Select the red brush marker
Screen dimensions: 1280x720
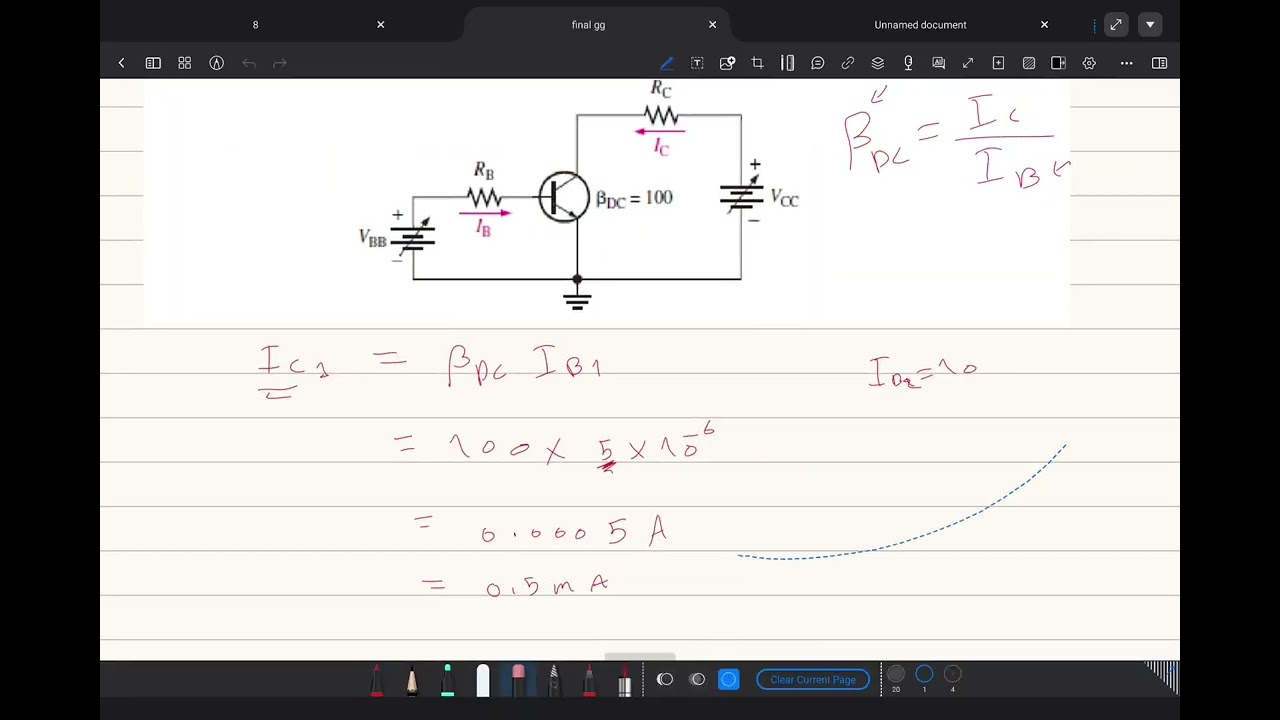[589, 681]
